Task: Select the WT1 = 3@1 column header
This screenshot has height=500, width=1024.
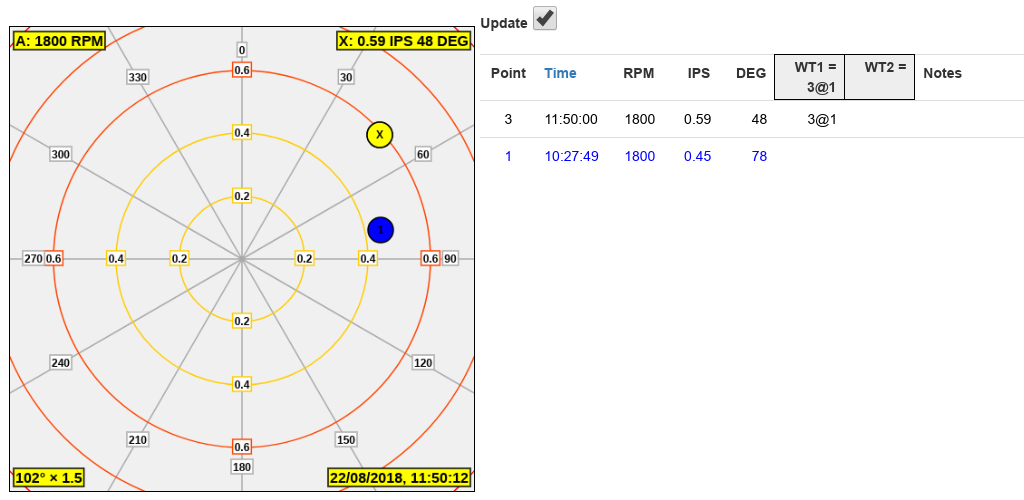Action: pos(809,78)
